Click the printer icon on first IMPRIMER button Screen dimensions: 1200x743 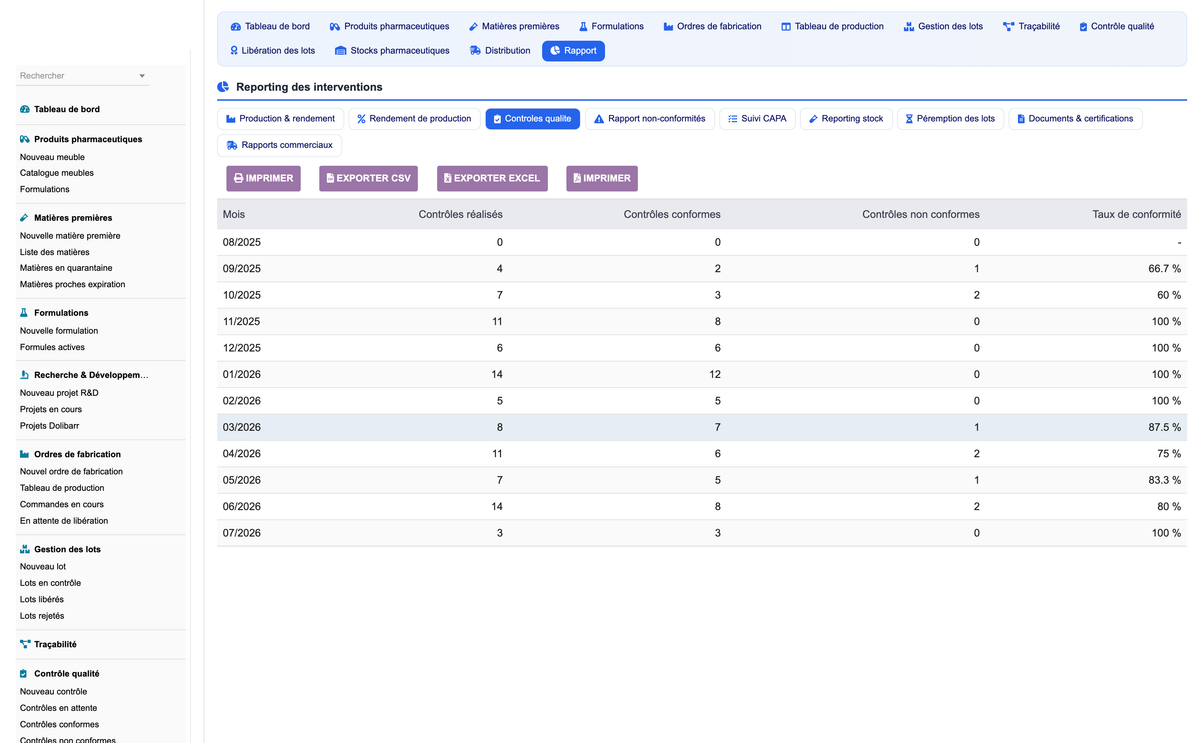coord(238,178)
